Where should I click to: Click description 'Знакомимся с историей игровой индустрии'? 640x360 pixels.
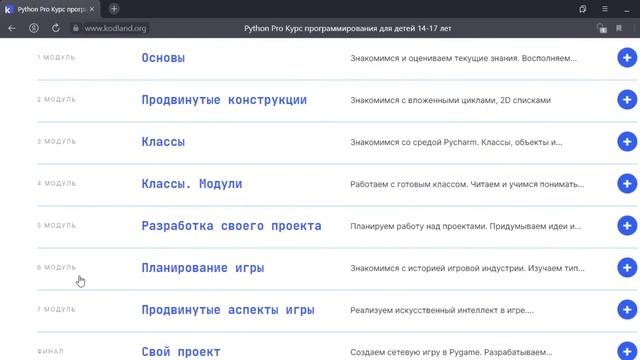pyautogui.click(x=467, y=269)
